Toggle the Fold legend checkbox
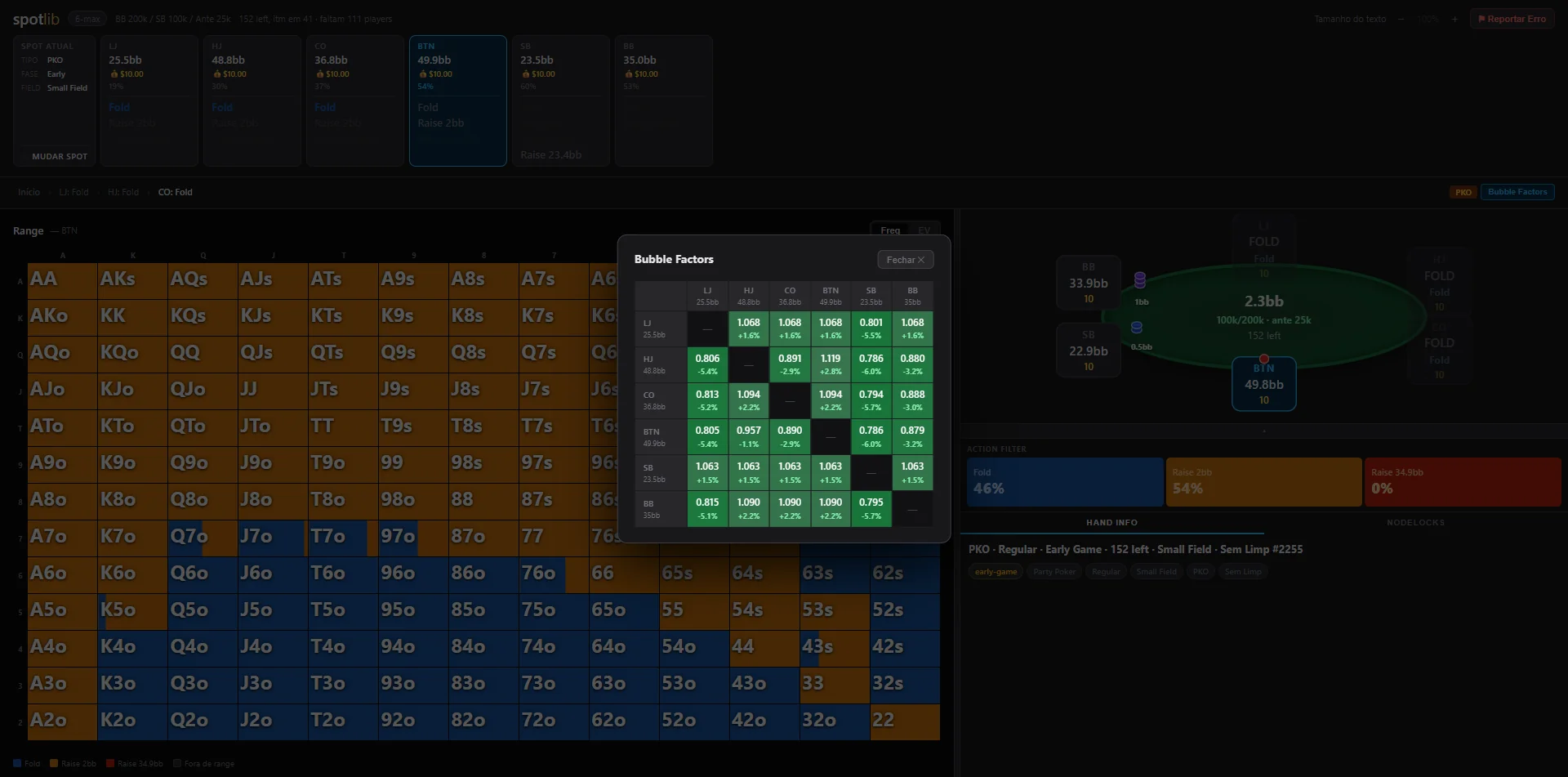This screenshot has width=1568, height=777. [17, 764]
